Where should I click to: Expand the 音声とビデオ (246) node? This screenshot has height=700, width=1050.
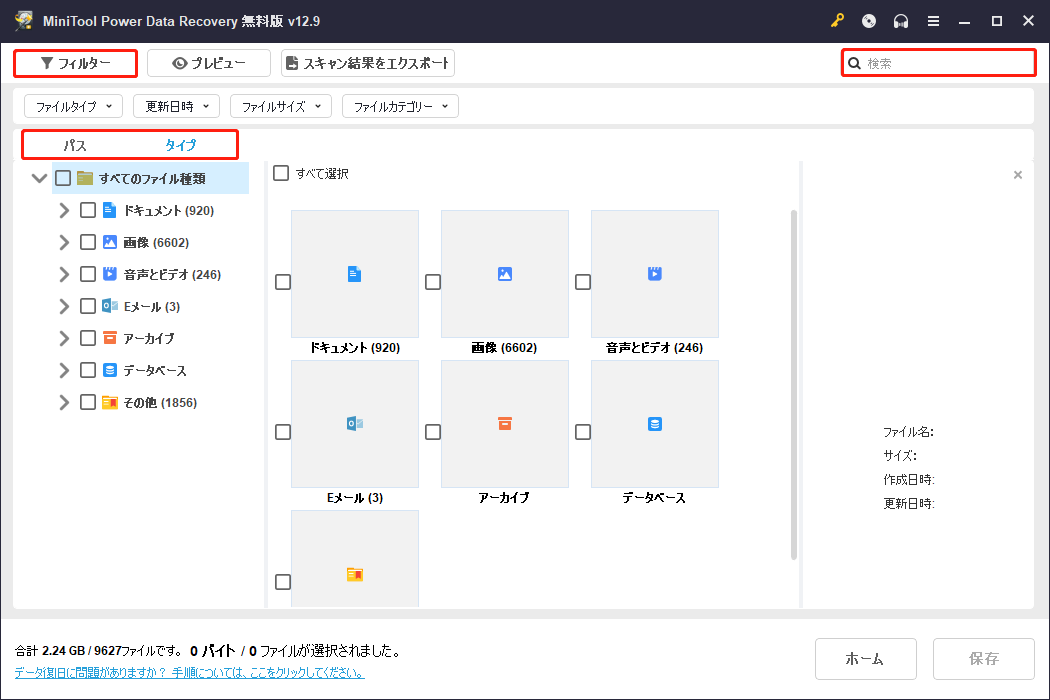tap(64, 274)
